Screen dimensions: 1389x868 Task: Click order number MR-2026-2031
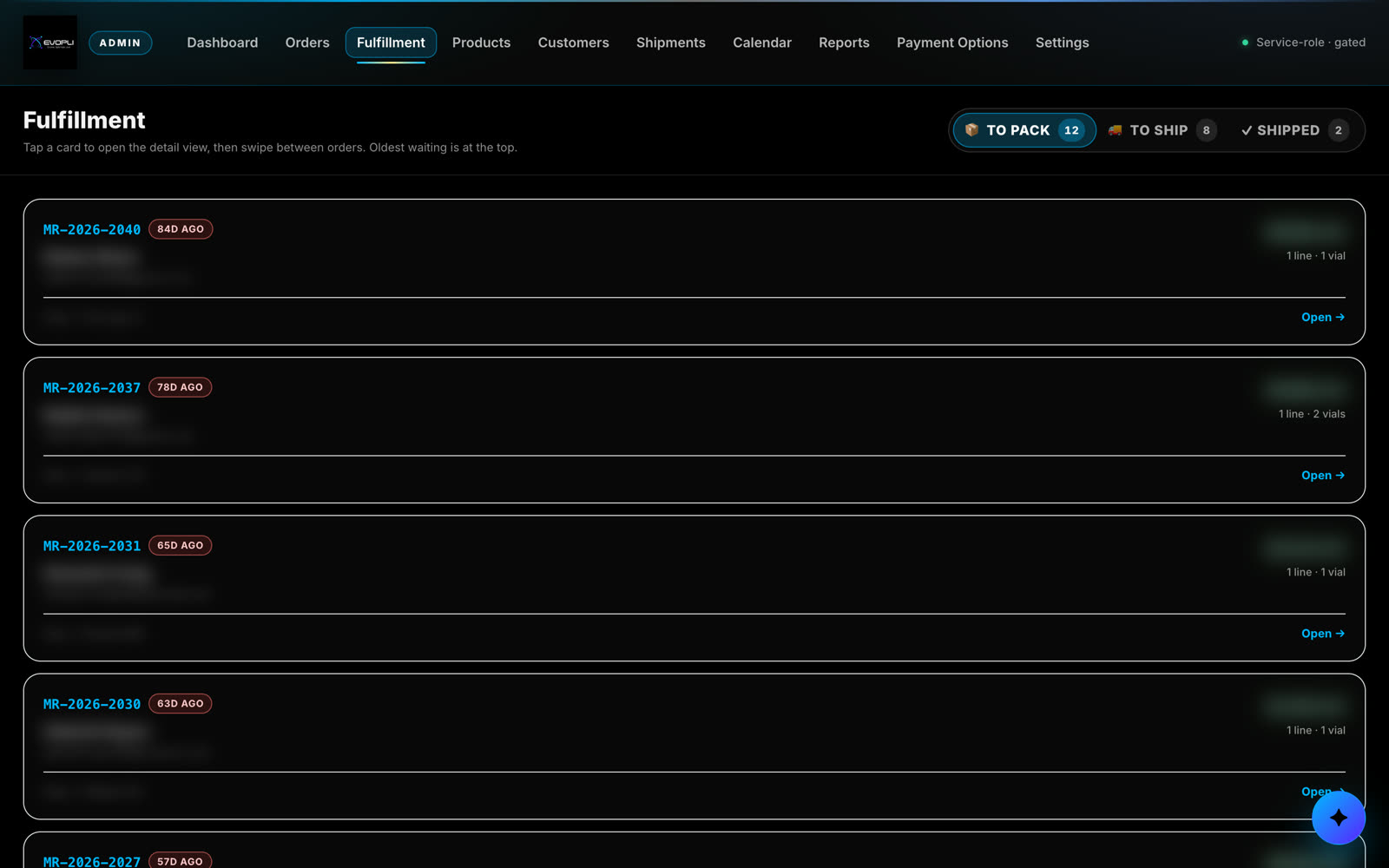92,546
